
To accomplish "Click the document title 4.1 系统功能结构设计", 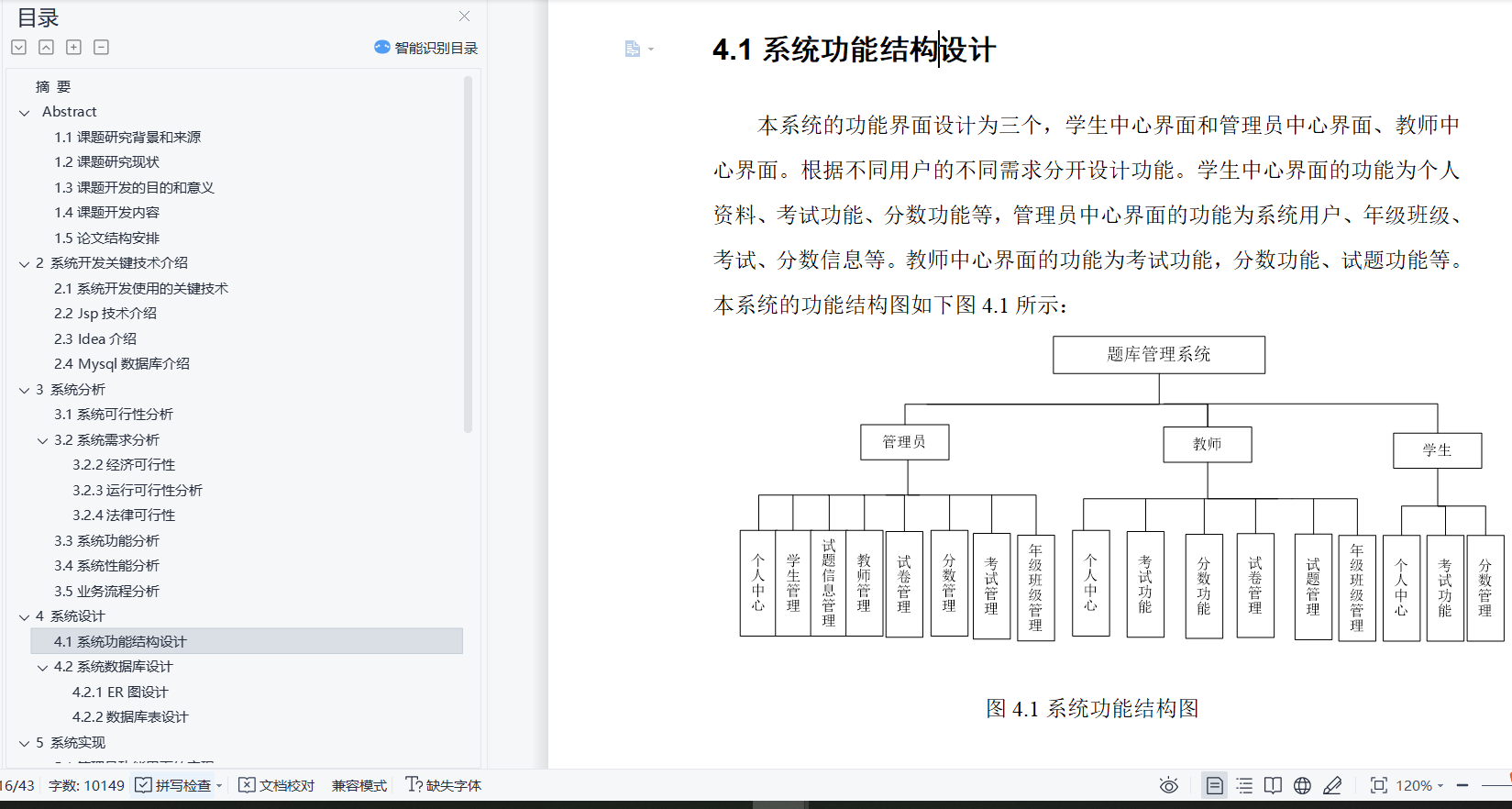I will click(855, 50).
